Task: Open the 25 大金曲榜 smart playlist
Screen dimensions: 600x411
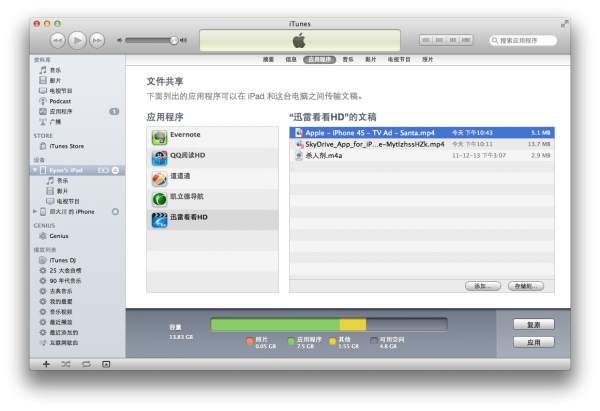Action: coord(78,271)
